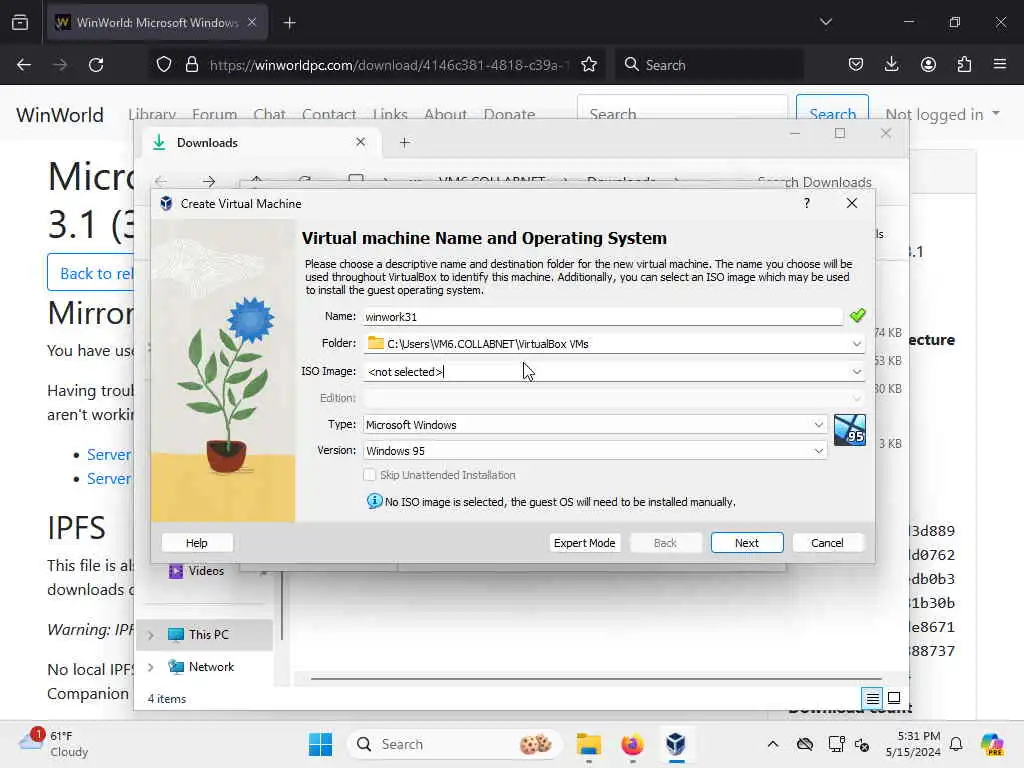Click the taskbar Search box
The height and width of the screenshot is (768, 1024).
click(x=456, y=744)
